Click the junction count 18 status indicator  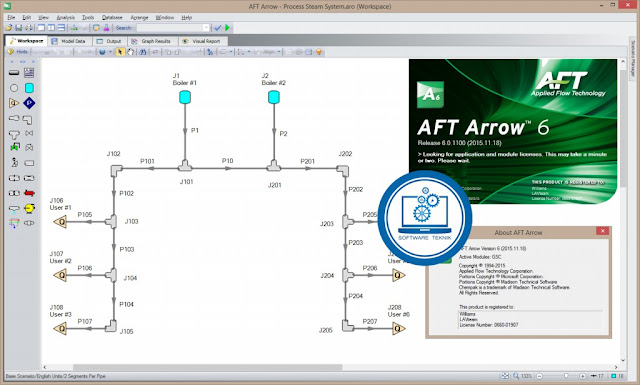[x=618, y=376]
